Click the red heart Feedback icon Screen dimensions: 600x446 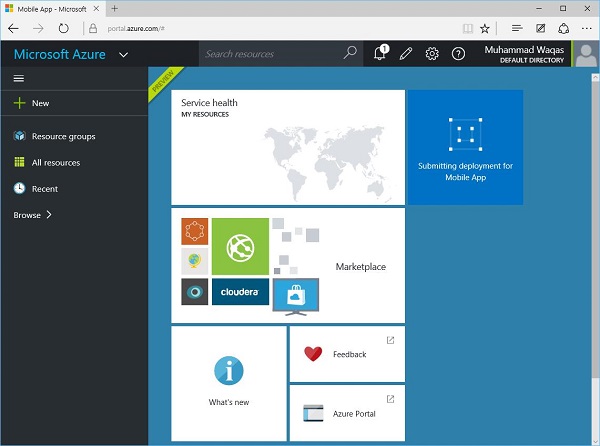(313, 354)
